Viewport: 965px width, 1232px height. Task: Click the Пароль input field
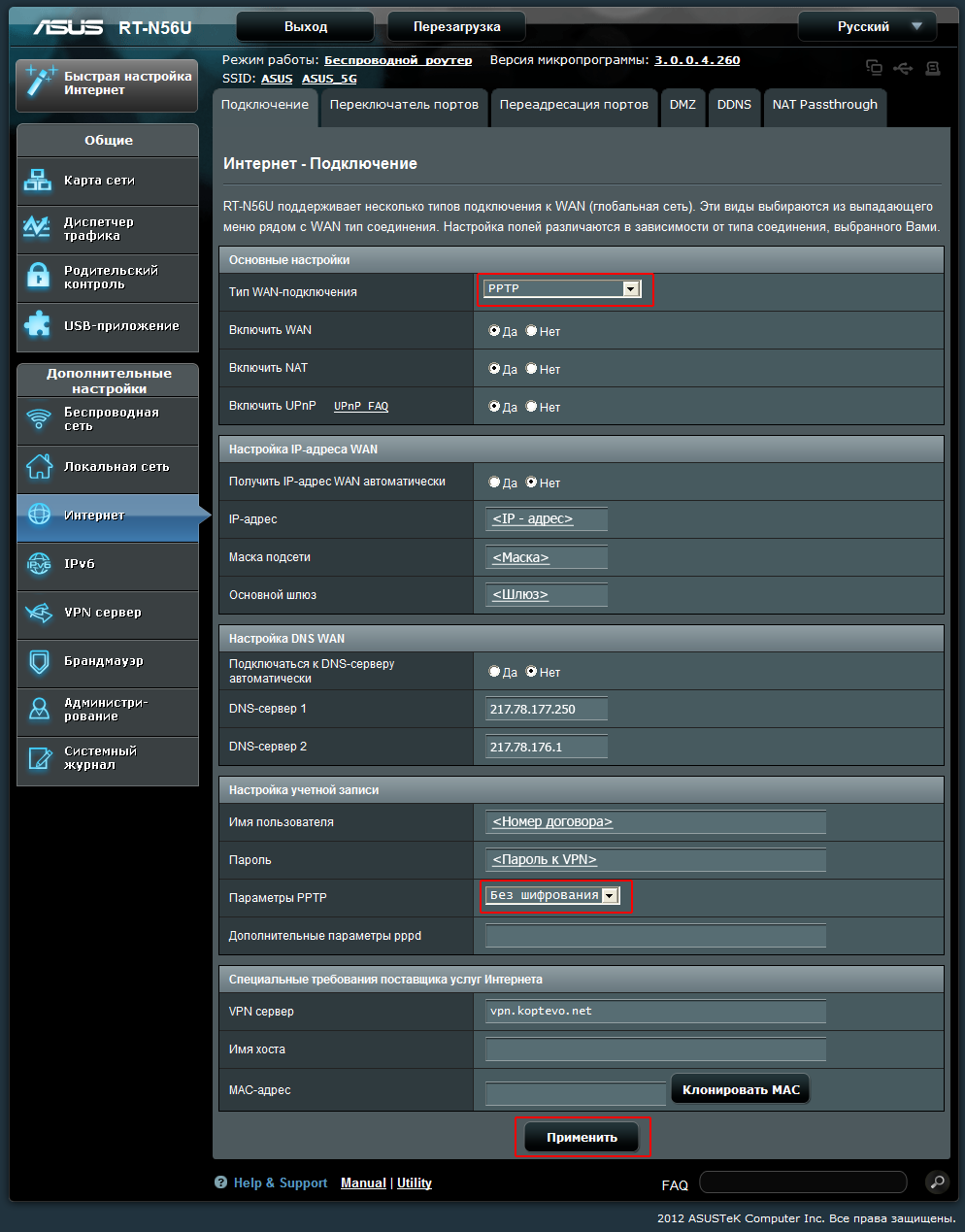coord(655,860)
